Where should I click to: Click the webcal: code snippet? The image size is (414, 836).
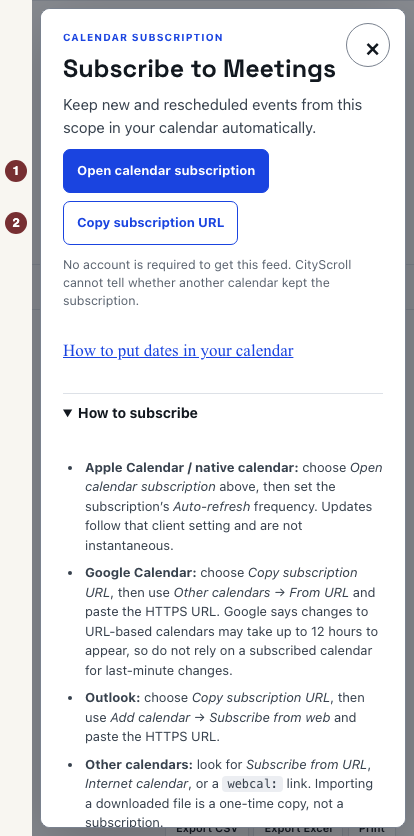252,784
